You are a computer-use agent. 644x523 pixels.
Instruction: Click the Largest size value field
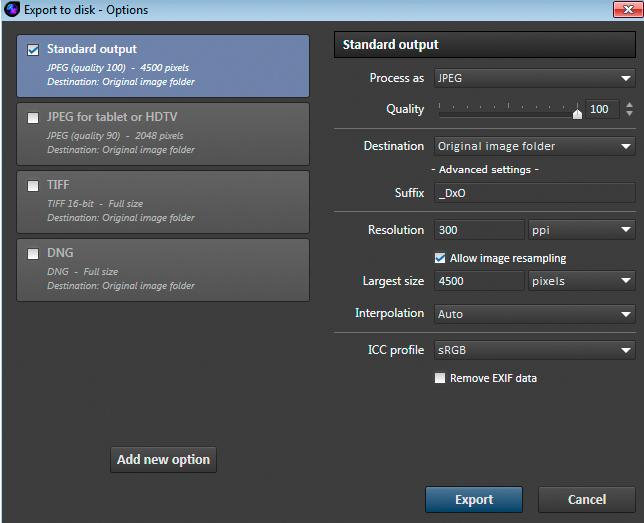pos(479,281)
